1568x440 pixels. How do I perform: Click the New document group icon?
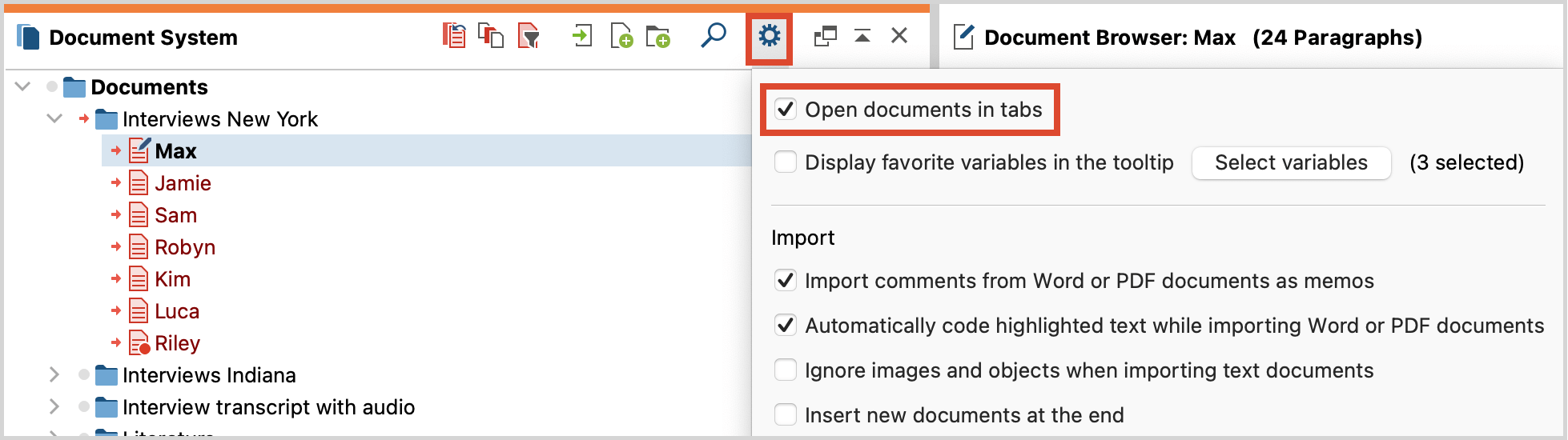[658, 36]
